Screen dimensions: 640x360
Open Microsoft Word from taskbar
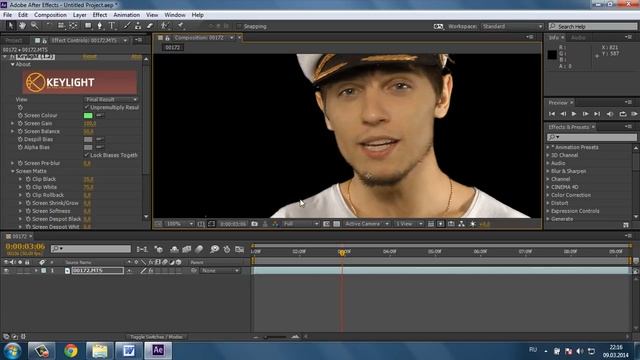(129, 351)
